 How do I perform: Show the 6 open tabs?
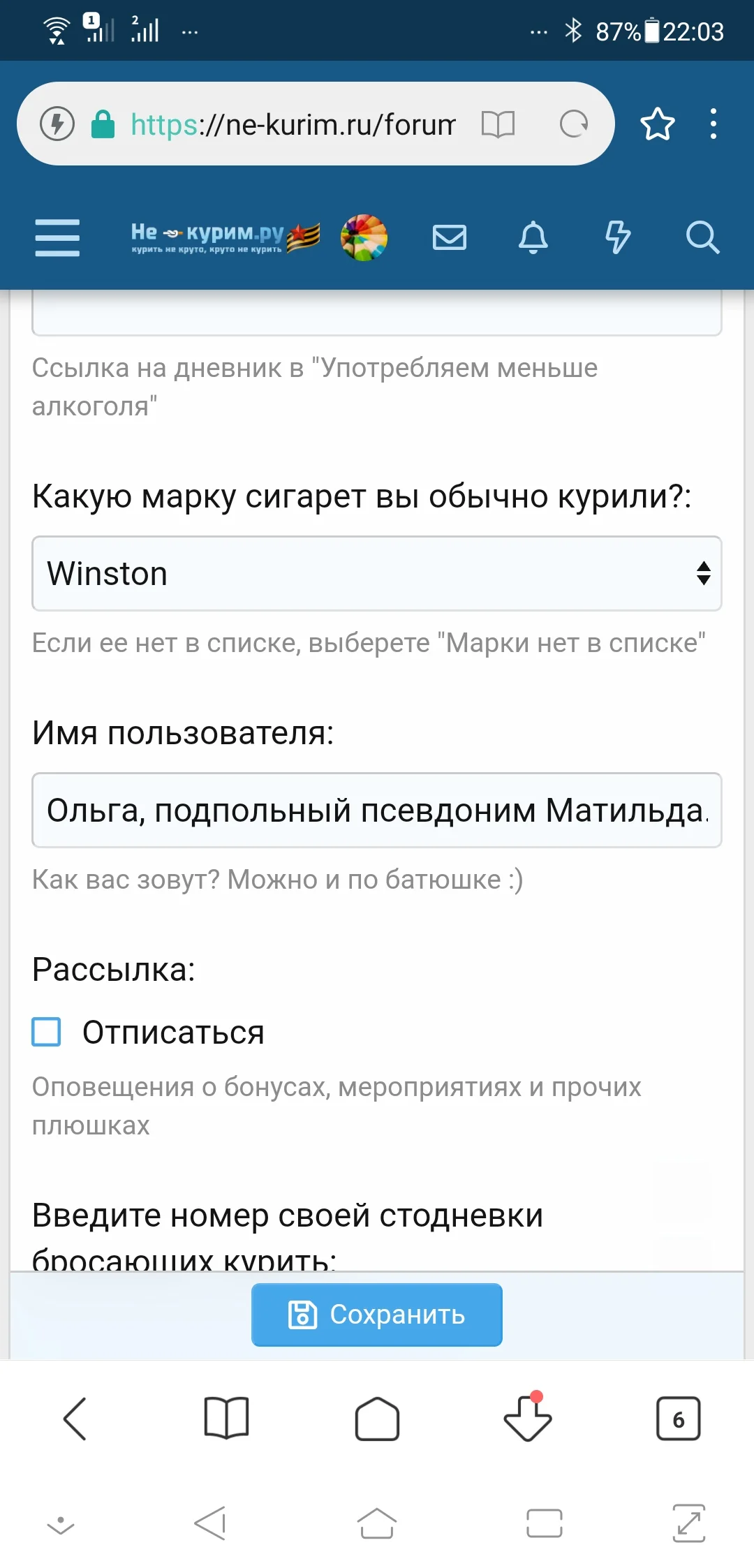click(x=678, y=1419)
